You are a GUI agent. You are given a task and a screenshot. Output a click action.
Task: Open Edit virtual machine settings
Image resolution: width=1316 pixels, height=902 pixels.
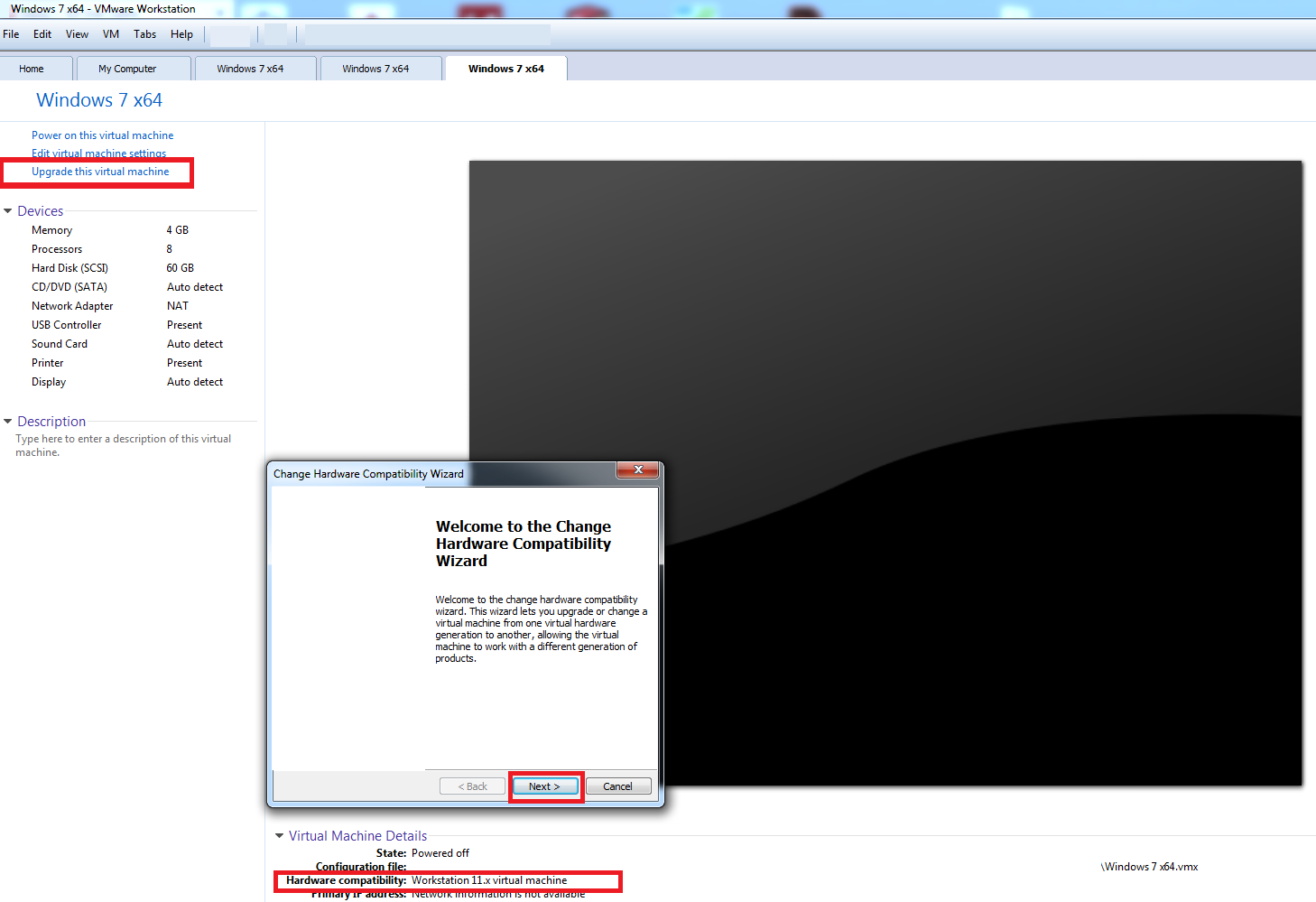pos(98,153)
